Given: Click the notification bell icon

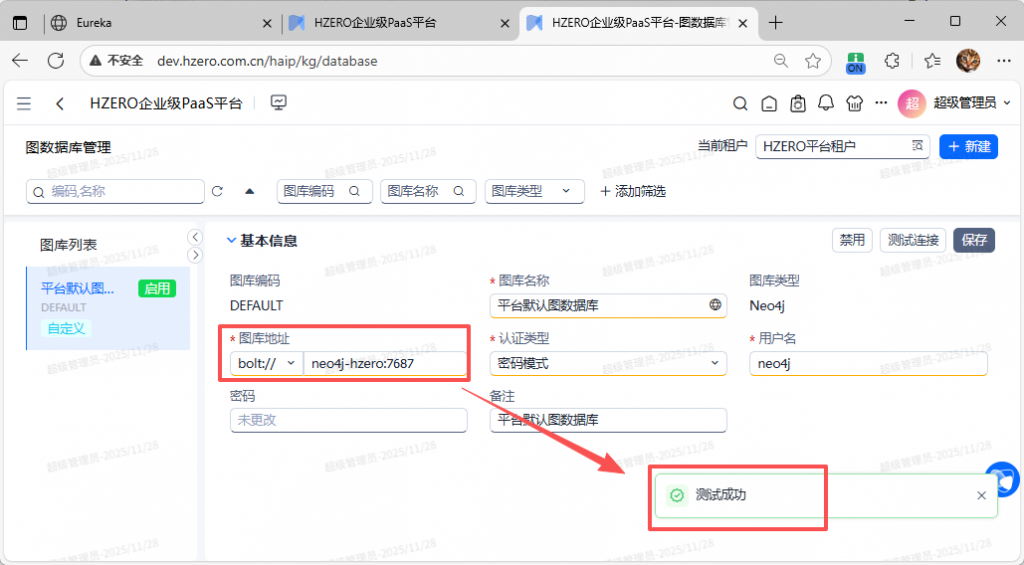Looking at the screenshot, I should 826,103.
